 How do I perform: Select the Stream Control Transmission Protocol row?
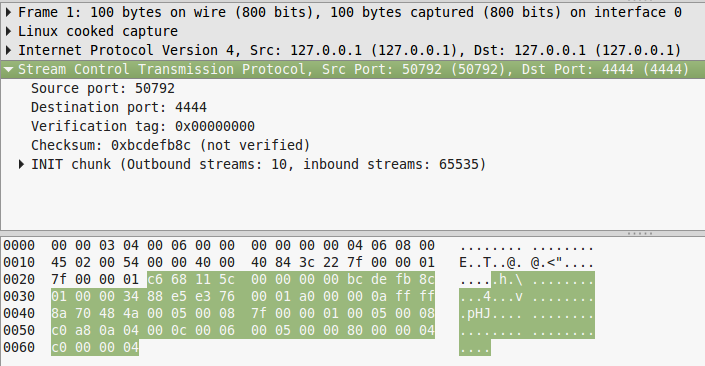click(352, 69)
